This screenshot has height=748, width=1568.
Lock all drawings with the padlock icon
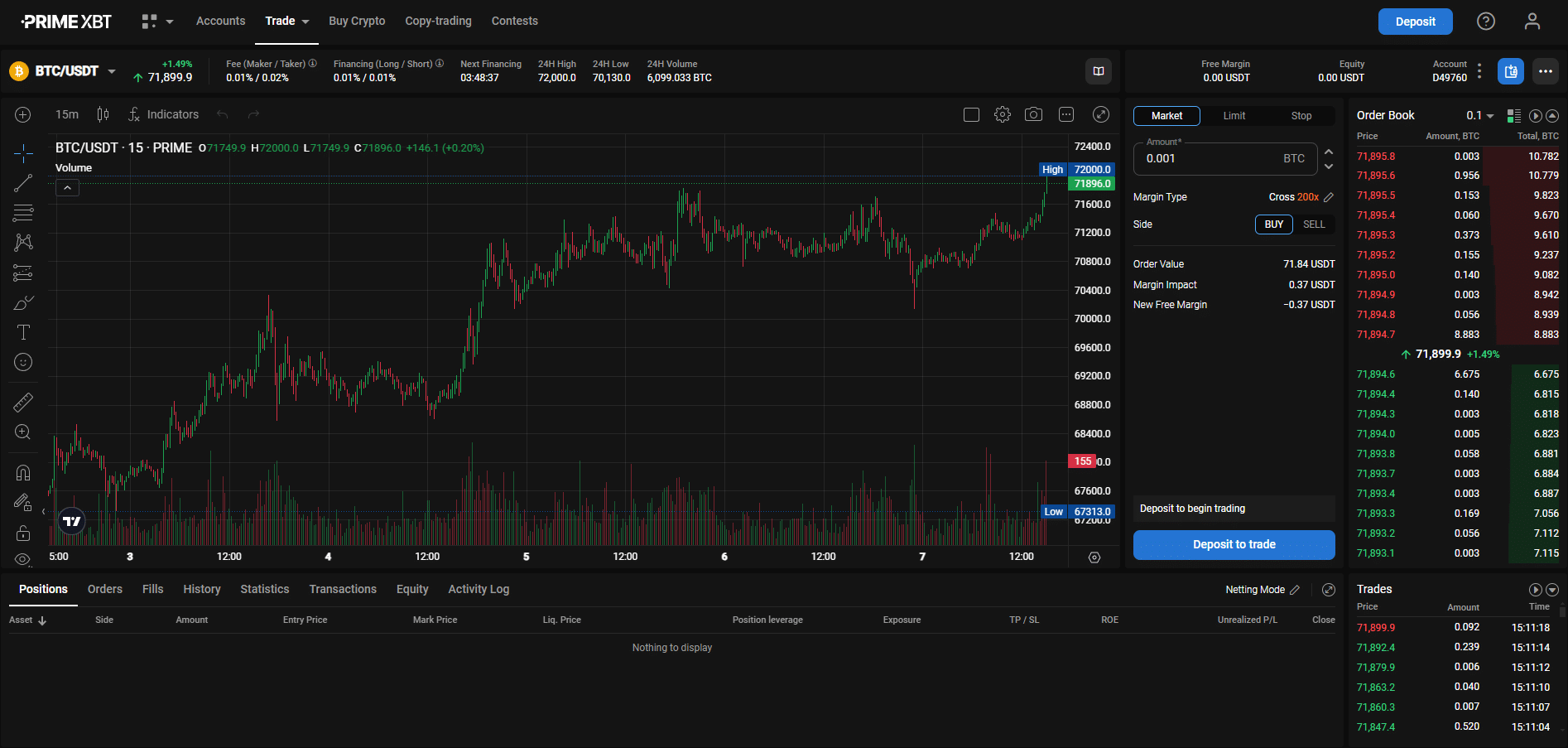click(22, 533)
